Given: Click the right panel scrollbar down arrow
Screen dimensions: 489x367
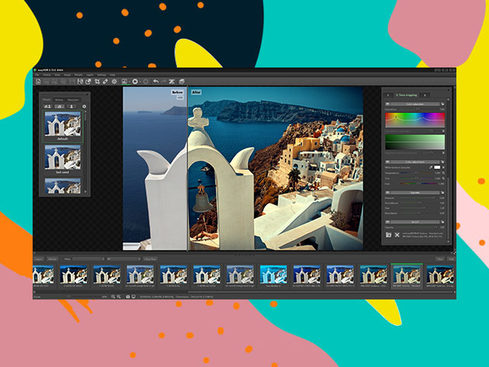Looking at the screenshot, I should [448, 242].
